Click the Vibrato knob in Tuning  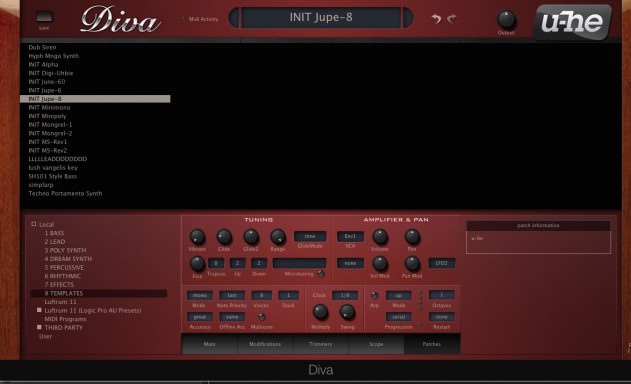(197, 237)
